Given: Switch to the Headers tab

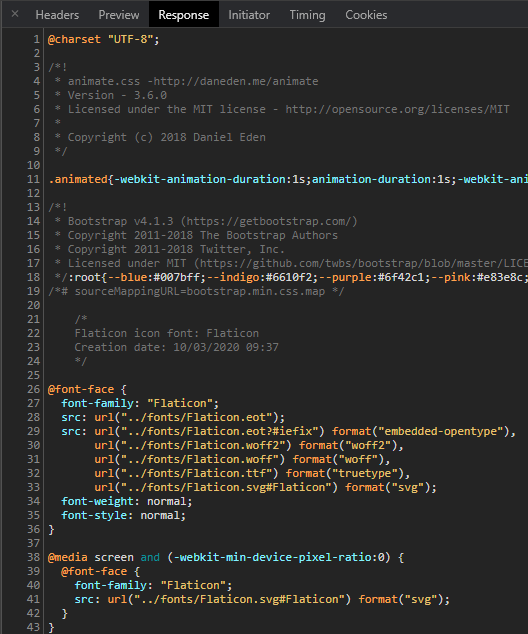Looking at the screenshot, I should coord(57,15).
